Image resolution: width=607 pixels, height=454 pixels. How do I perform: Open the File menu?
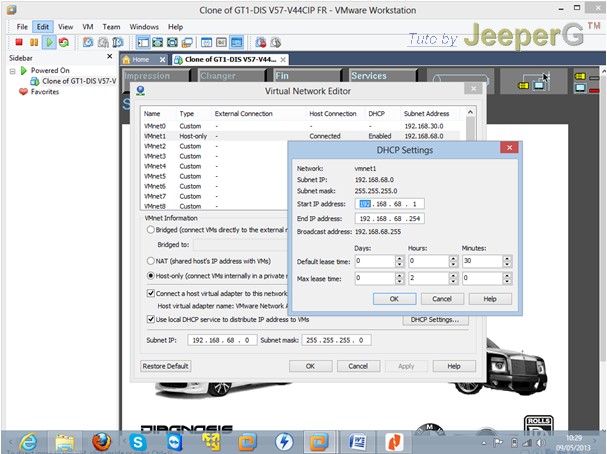22,27
